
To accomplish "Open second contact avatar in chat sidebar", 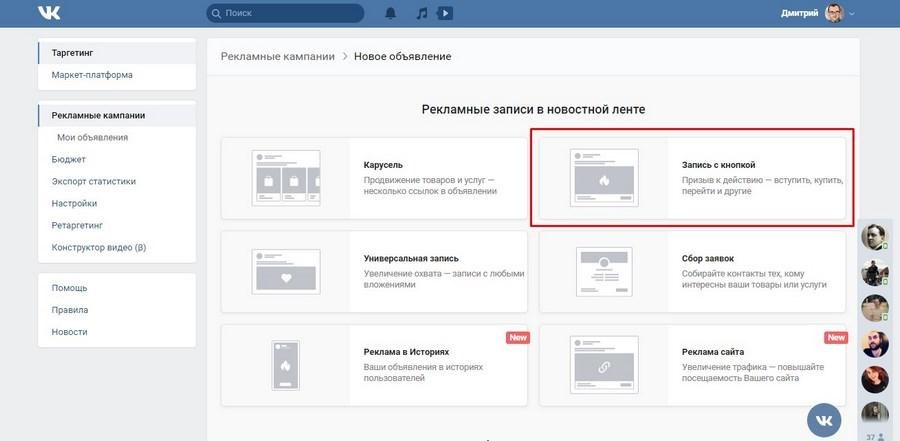I will coord(875,273).
